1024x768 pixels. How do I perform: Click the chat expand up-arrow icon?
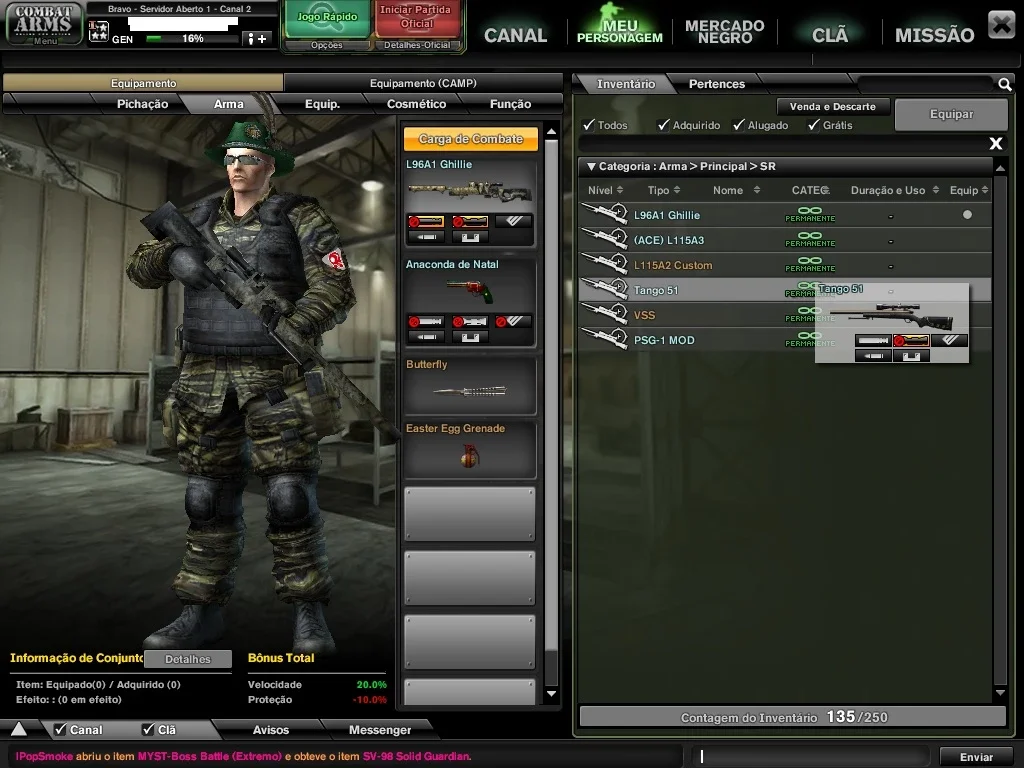tap(19, 729)
